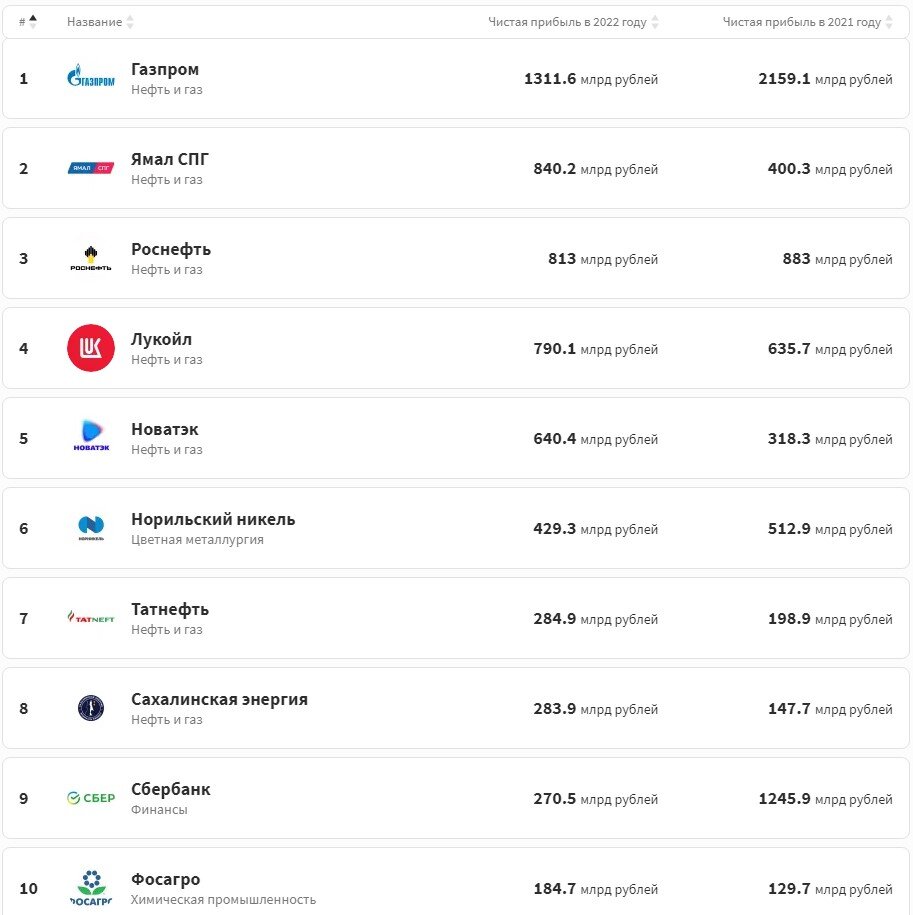Open the Sakhalin Energy round emblem

90,708
